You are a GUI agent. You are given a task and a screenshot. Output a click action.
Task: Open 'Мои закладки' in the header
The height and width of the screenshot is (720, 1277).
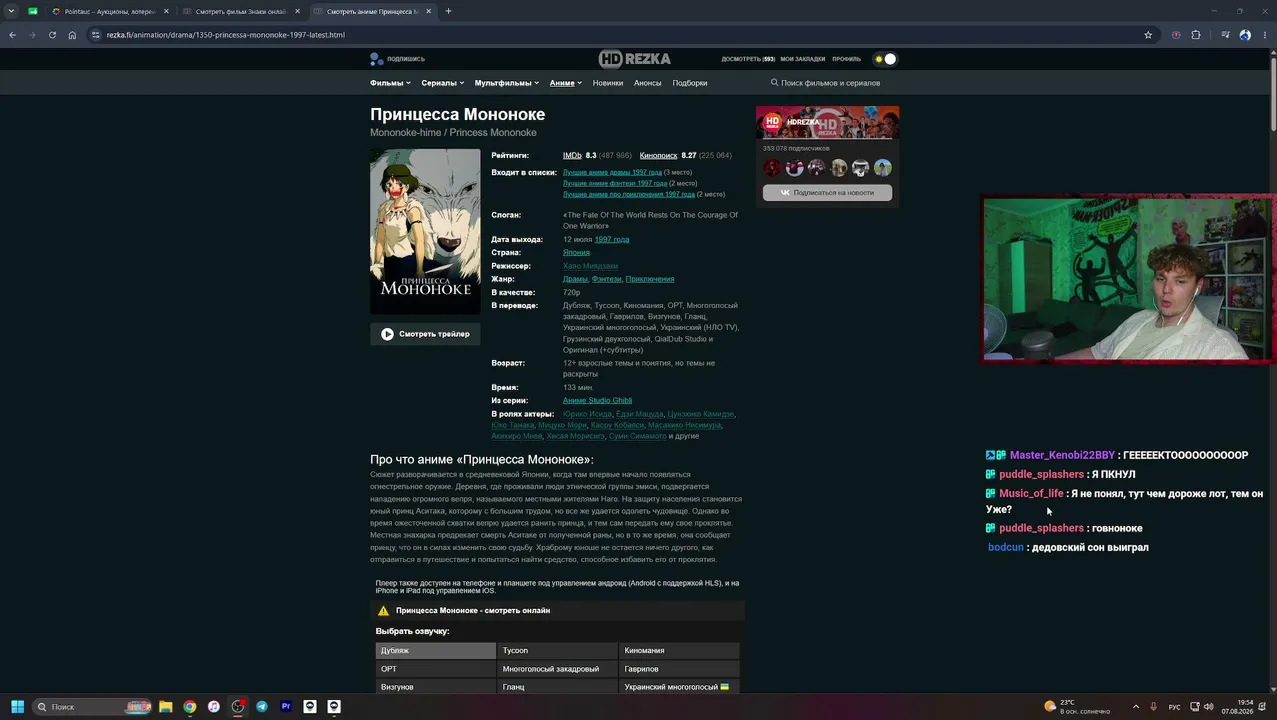803,59
